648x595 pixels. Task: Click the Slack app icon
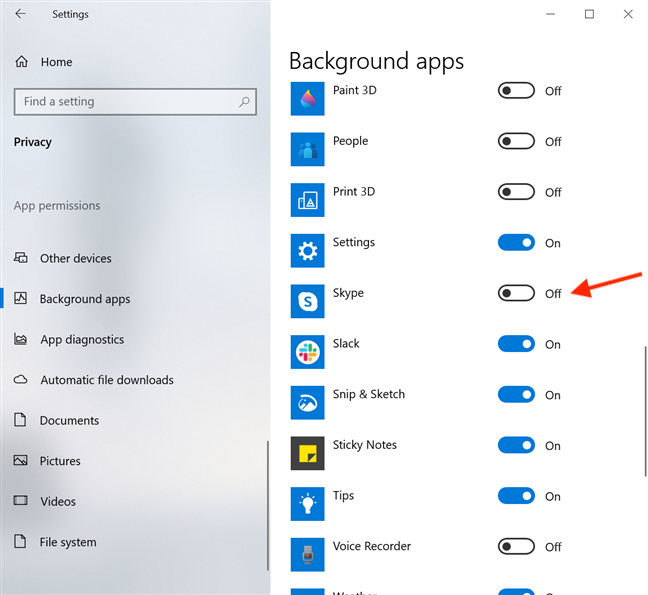[x=307, y=352]
